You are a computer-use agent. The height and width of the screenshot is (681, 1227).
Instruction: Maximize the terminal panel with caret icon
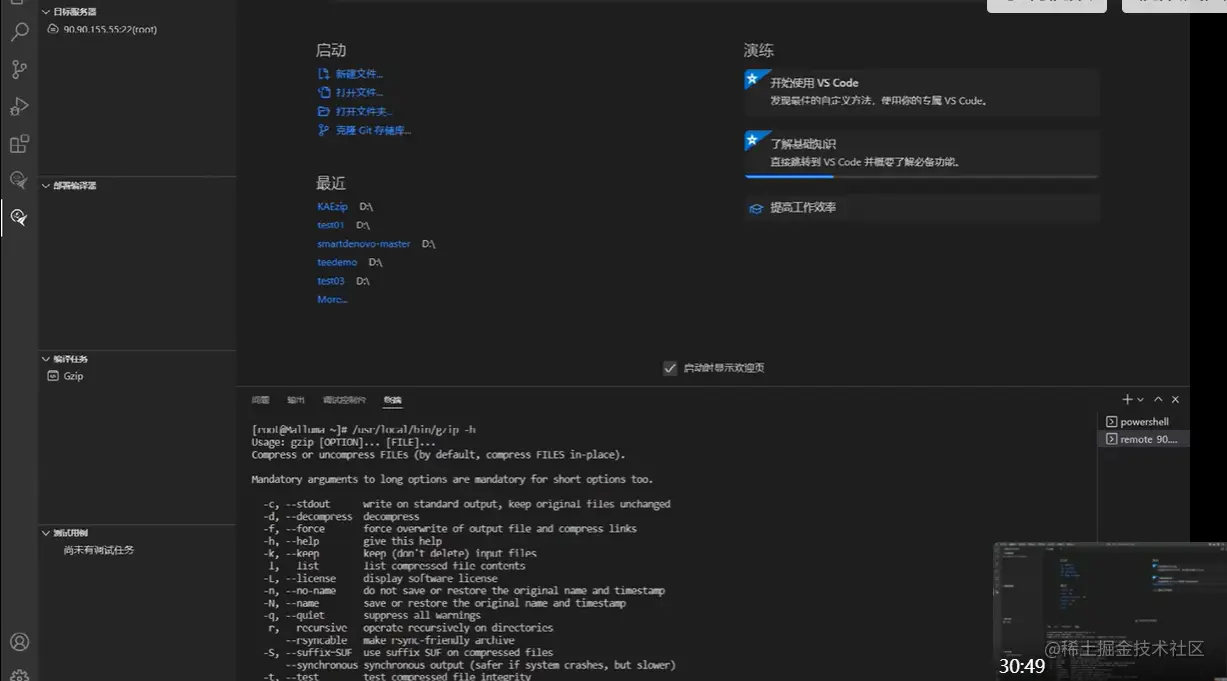click(1158, 399)
